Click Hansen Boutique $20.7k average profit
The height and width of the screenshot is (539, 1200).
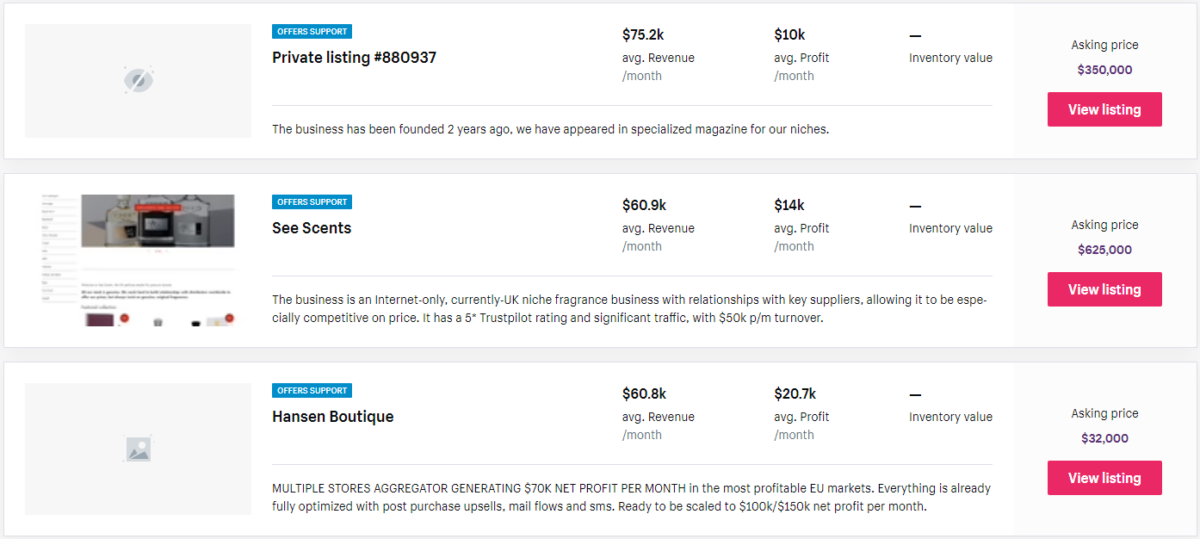click(x=796, y=394)
